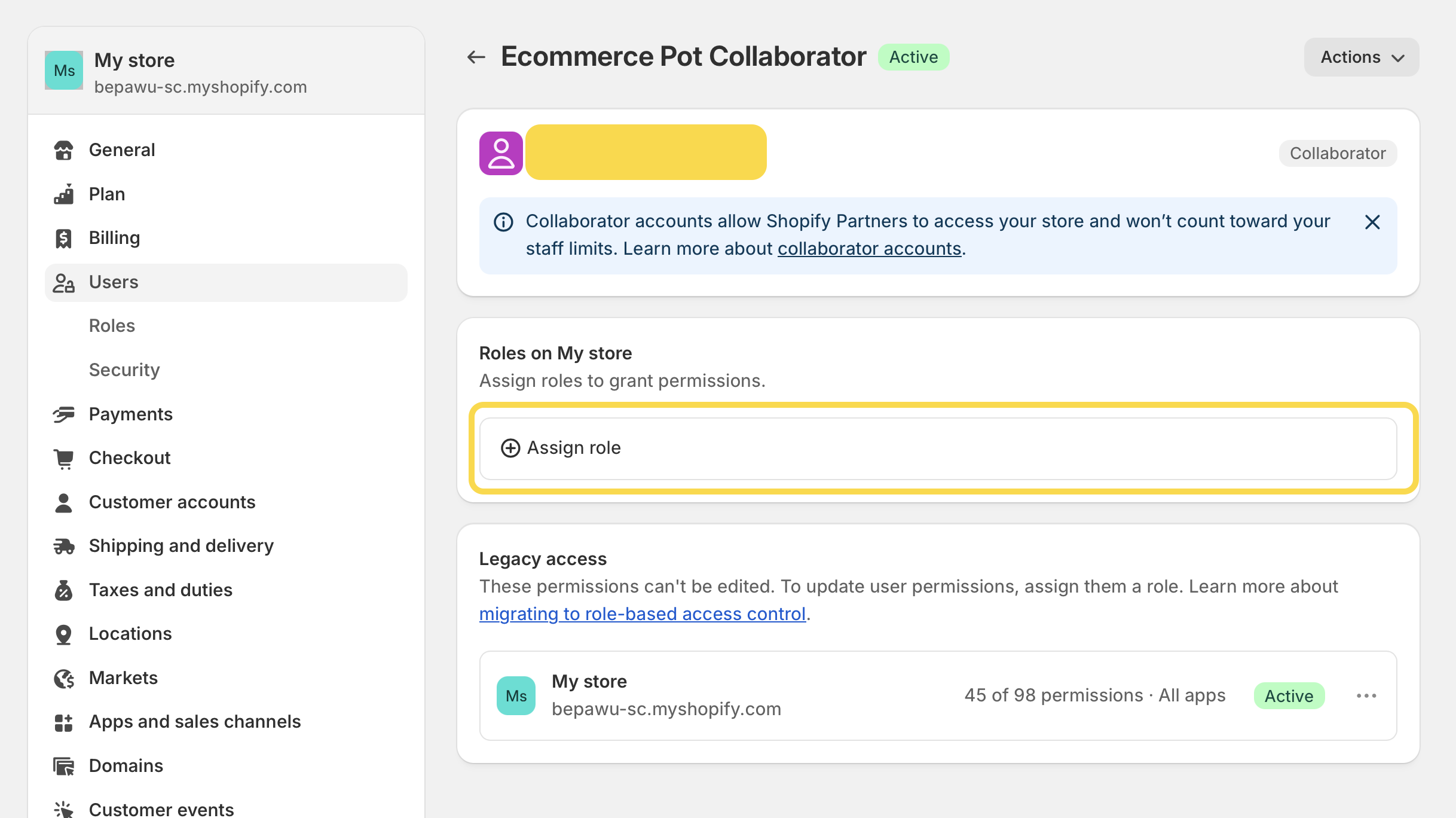
Task: Open Billing settings
Action: pyautogui.click(x=226, y=238)
